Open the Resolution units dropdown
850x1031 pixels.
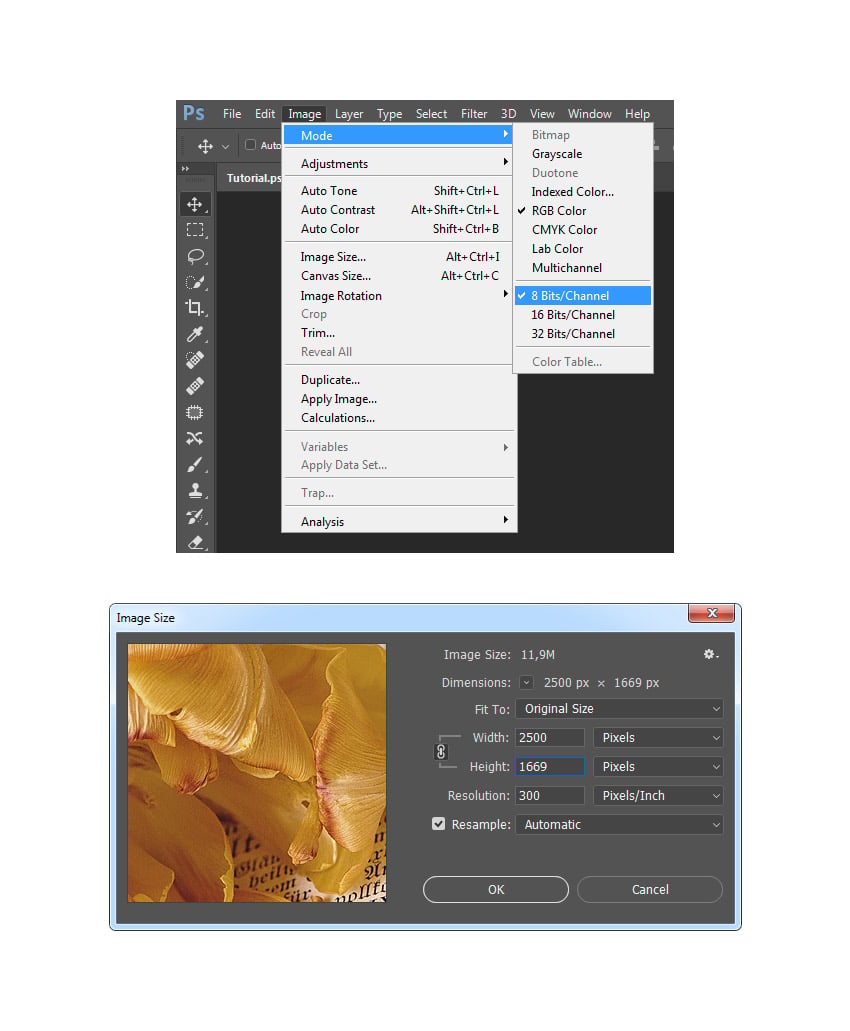pyautogui.click(x=658, y=796)
